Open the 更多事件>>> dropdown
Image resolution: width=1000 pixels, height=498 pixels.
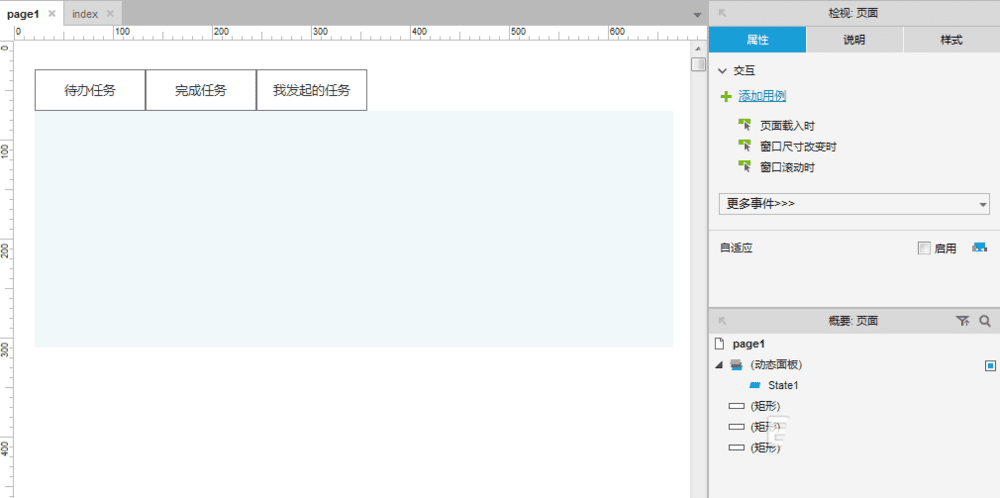point(855,204)
